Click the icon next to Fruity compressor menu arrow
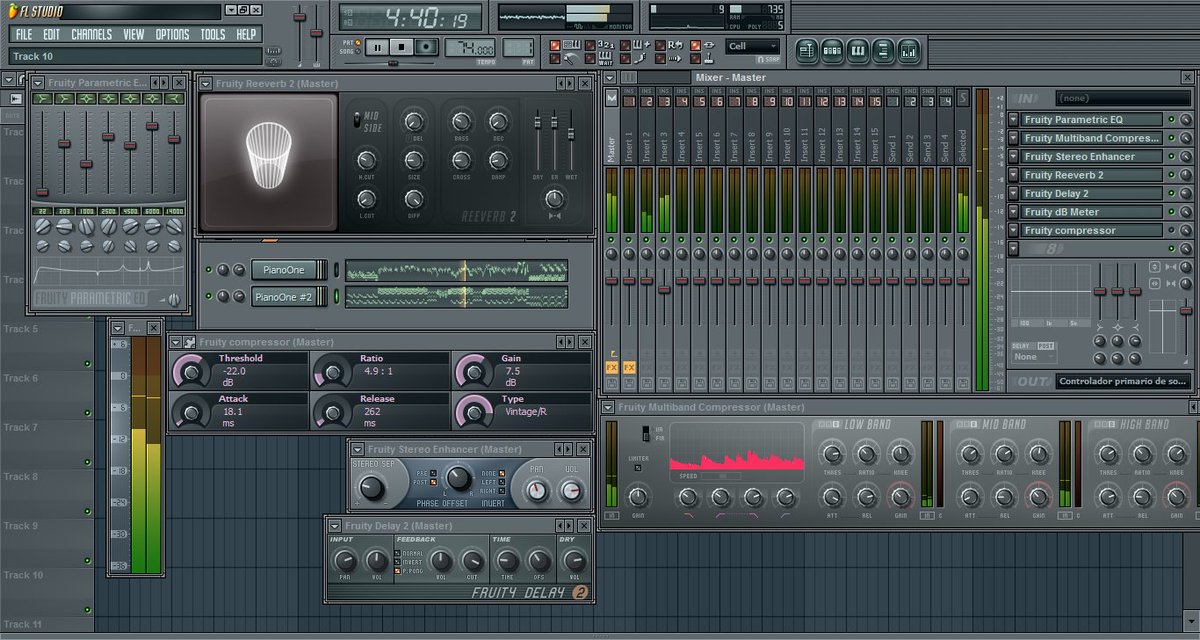This screenshot has width=1200, height=640. [189, 342]
